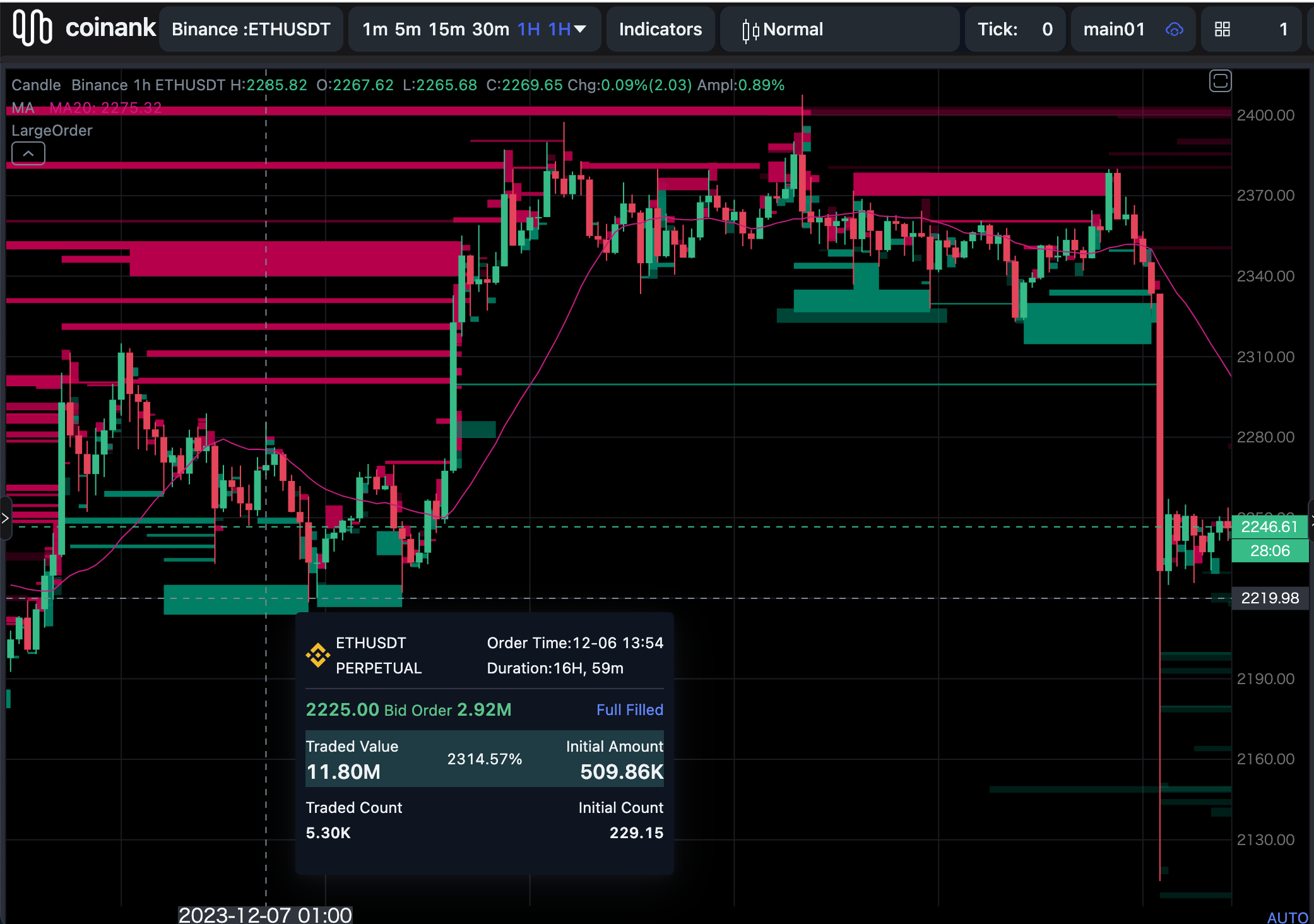
Task: Select the 30m timeframe
Action: (490, 30)
